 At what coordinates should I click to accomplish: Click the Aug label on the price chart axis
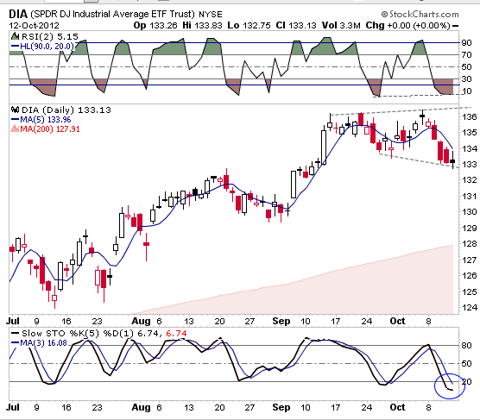pyautogui.click(x=141, y=321)
